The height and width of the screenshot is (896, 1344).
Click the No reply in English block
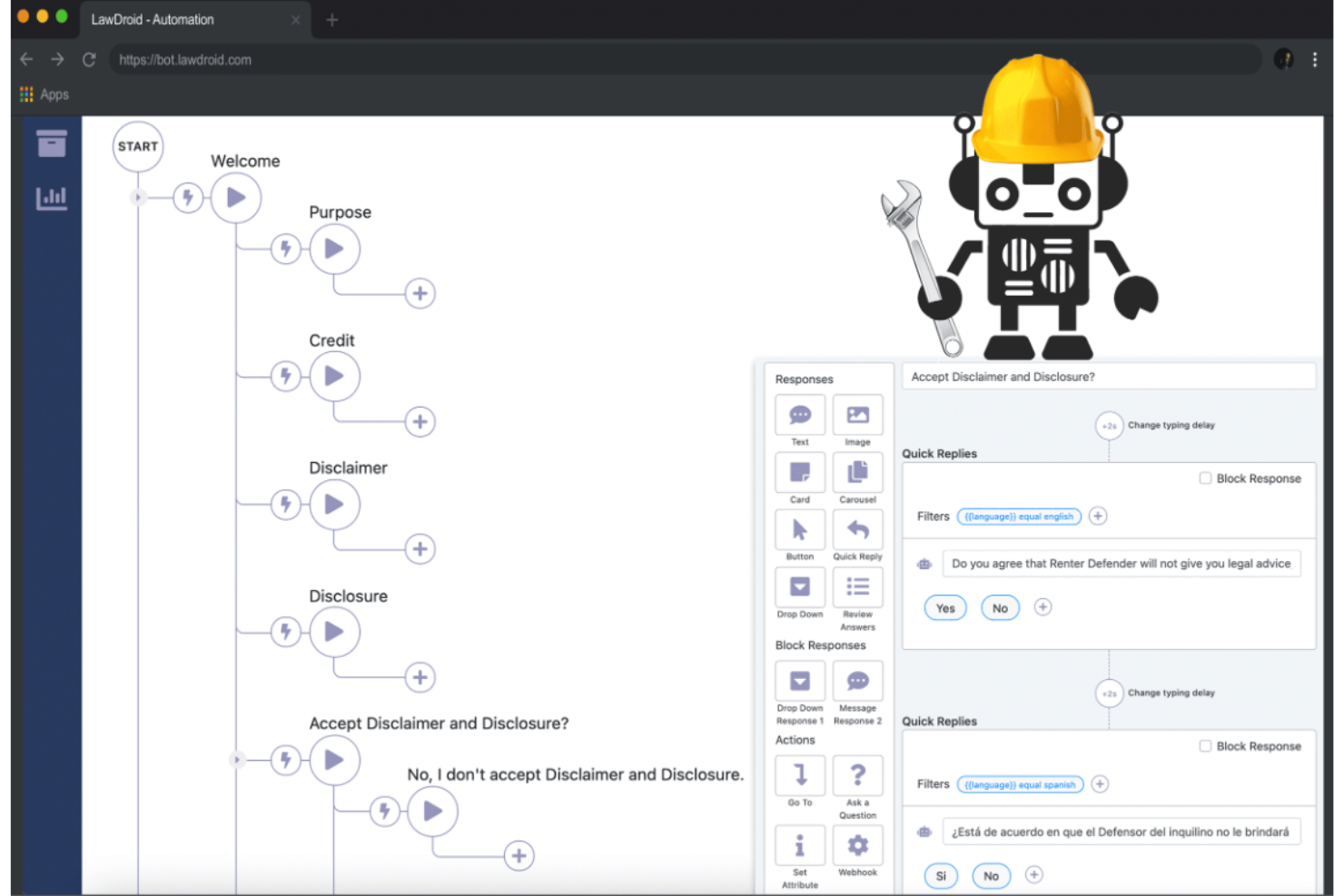[1000, 608]
